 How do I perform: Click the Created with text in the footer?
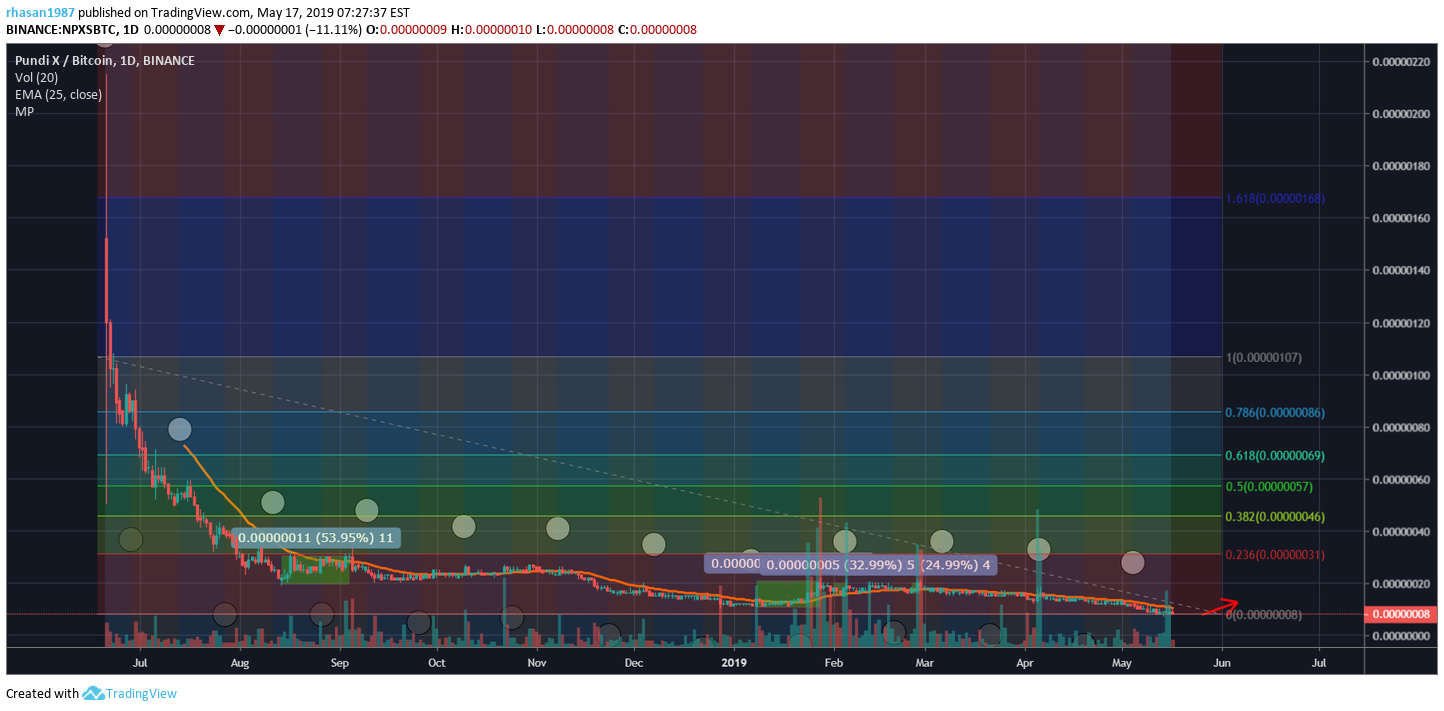(x=42, y=693)
